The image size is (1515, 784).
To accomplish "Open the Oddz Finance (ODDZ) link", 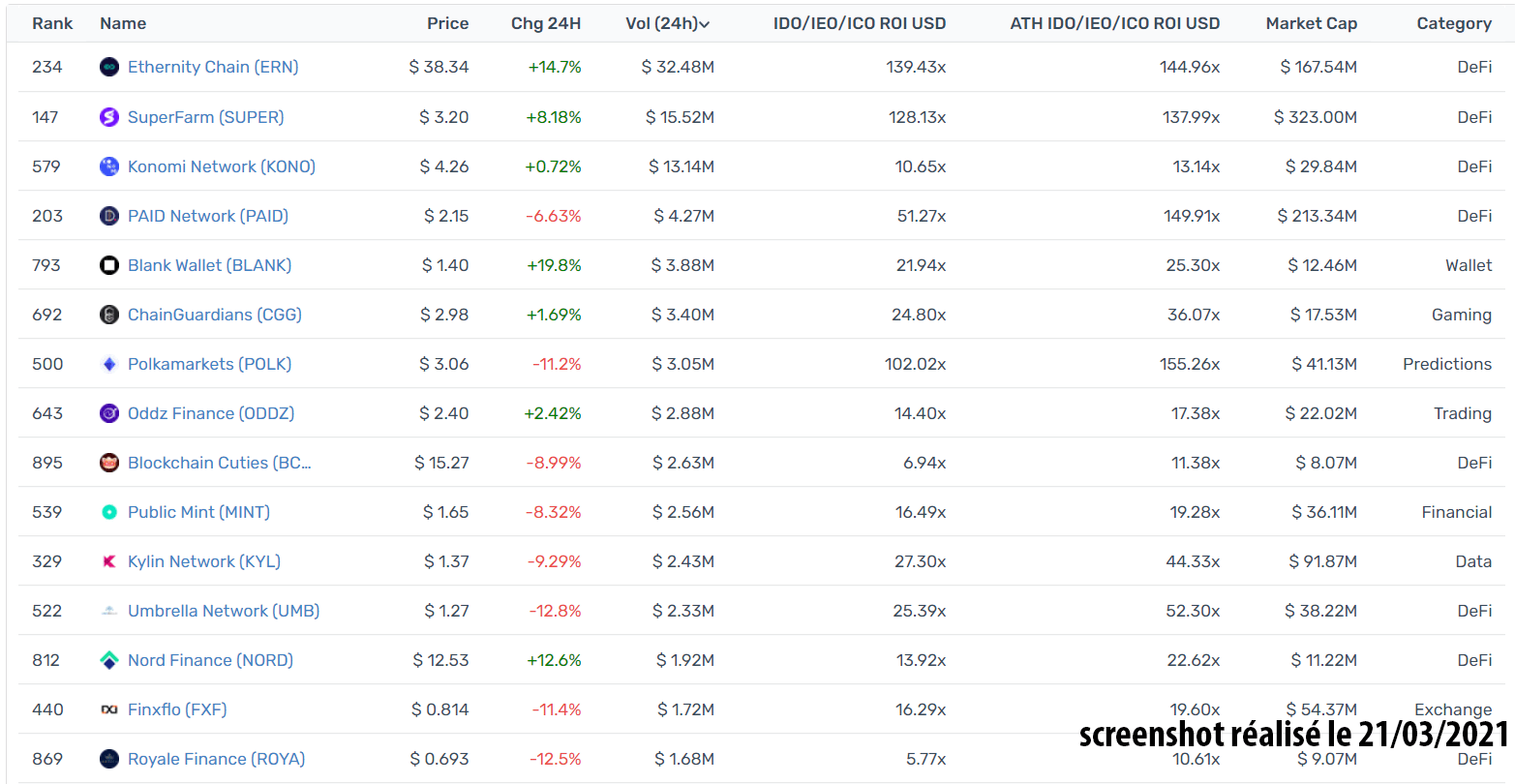I will (x=211, y=413).
